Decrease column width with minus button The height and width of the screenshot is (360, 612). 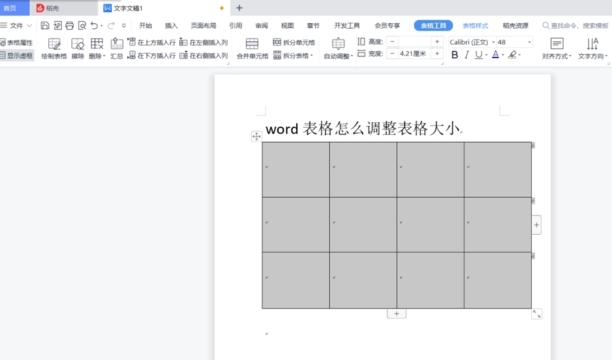click(x=392, y=53)
